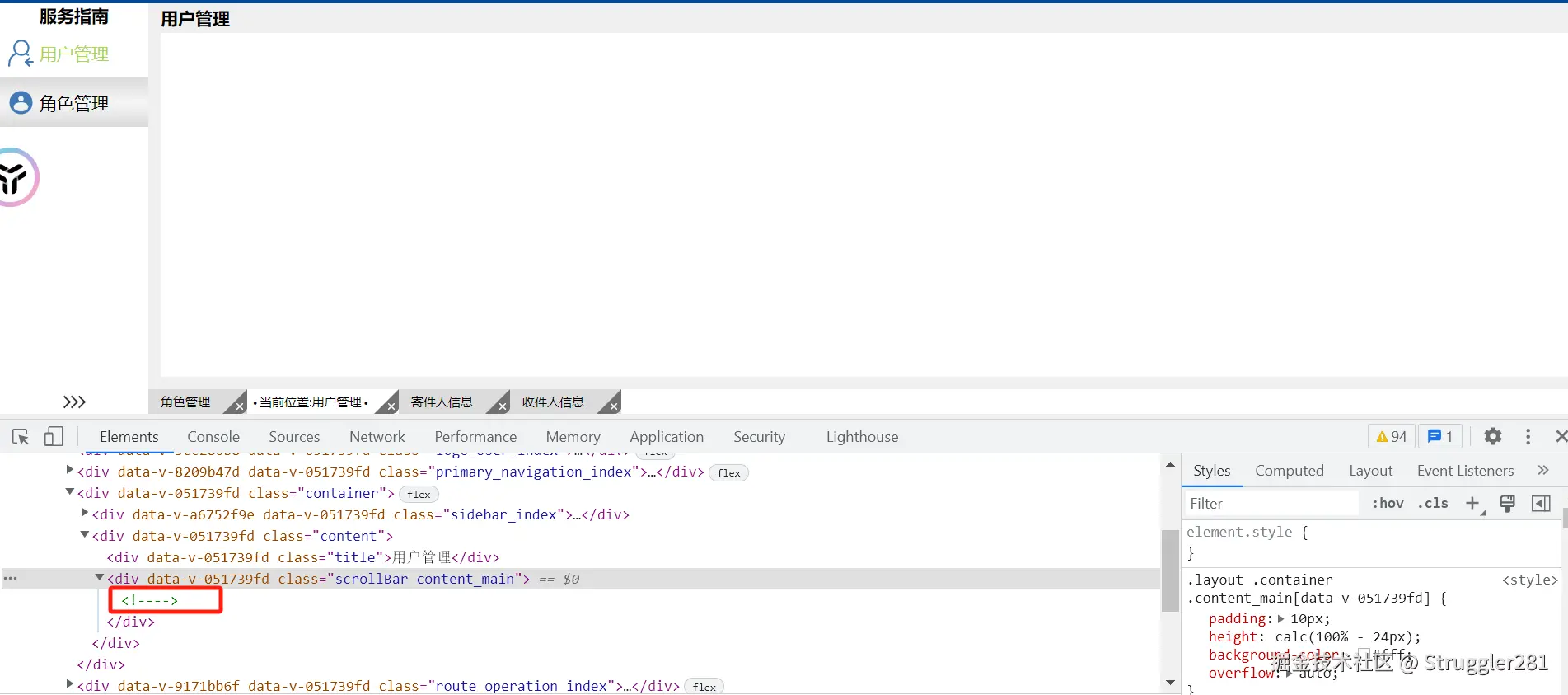
Task: Select the title div line in the DOM
Action: (x=303, y=557)
